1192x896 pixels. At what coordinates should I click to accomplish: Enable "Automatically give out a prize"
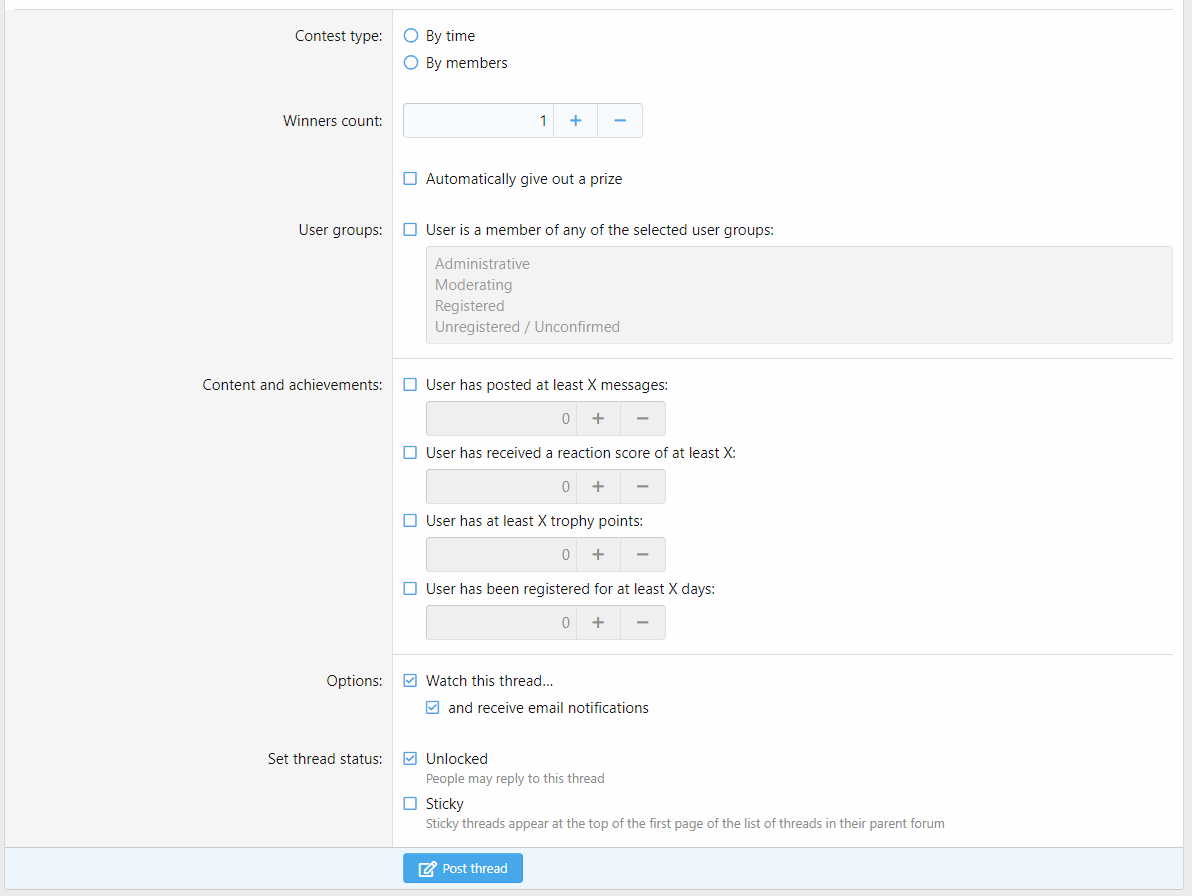pos(410,178)
